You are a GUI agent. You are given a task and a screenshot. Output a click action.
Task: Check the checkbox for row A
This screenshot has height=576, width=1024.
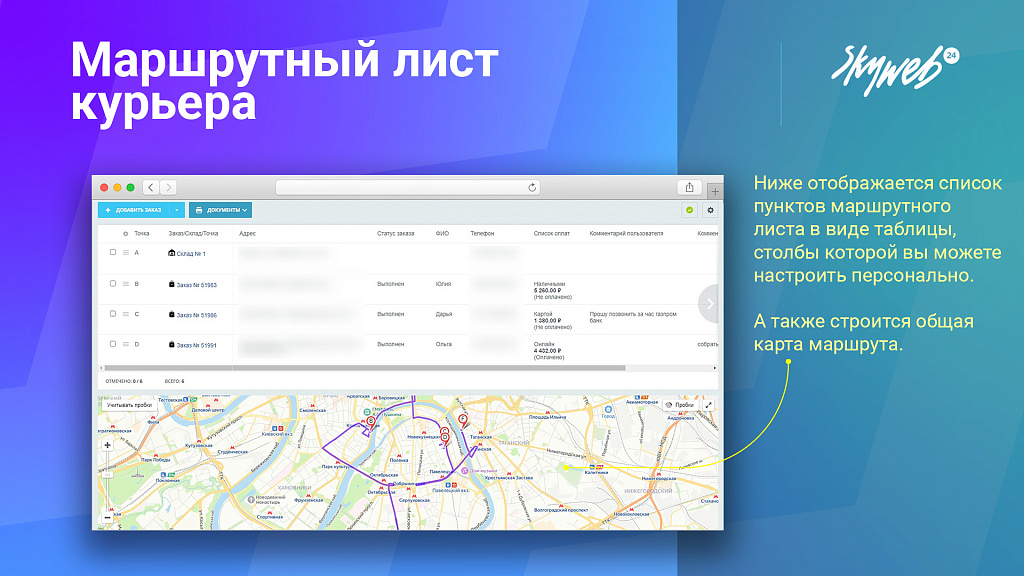point(112,252)
